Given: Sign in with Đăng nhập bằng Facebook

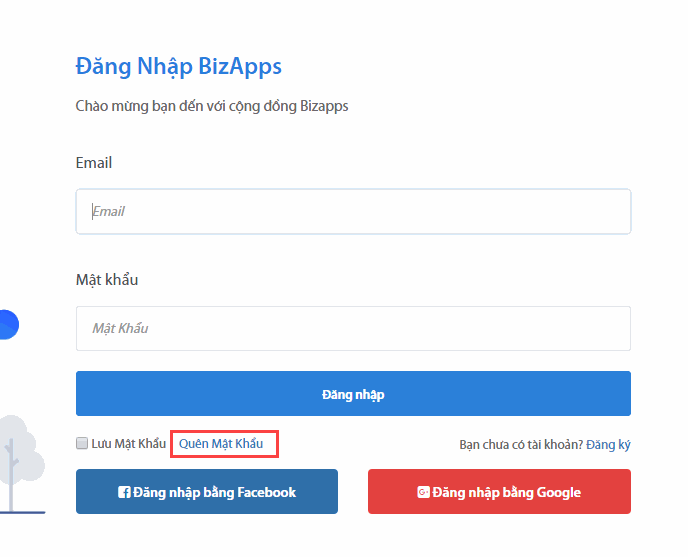Looking at the screenshot, I should 207,492.
